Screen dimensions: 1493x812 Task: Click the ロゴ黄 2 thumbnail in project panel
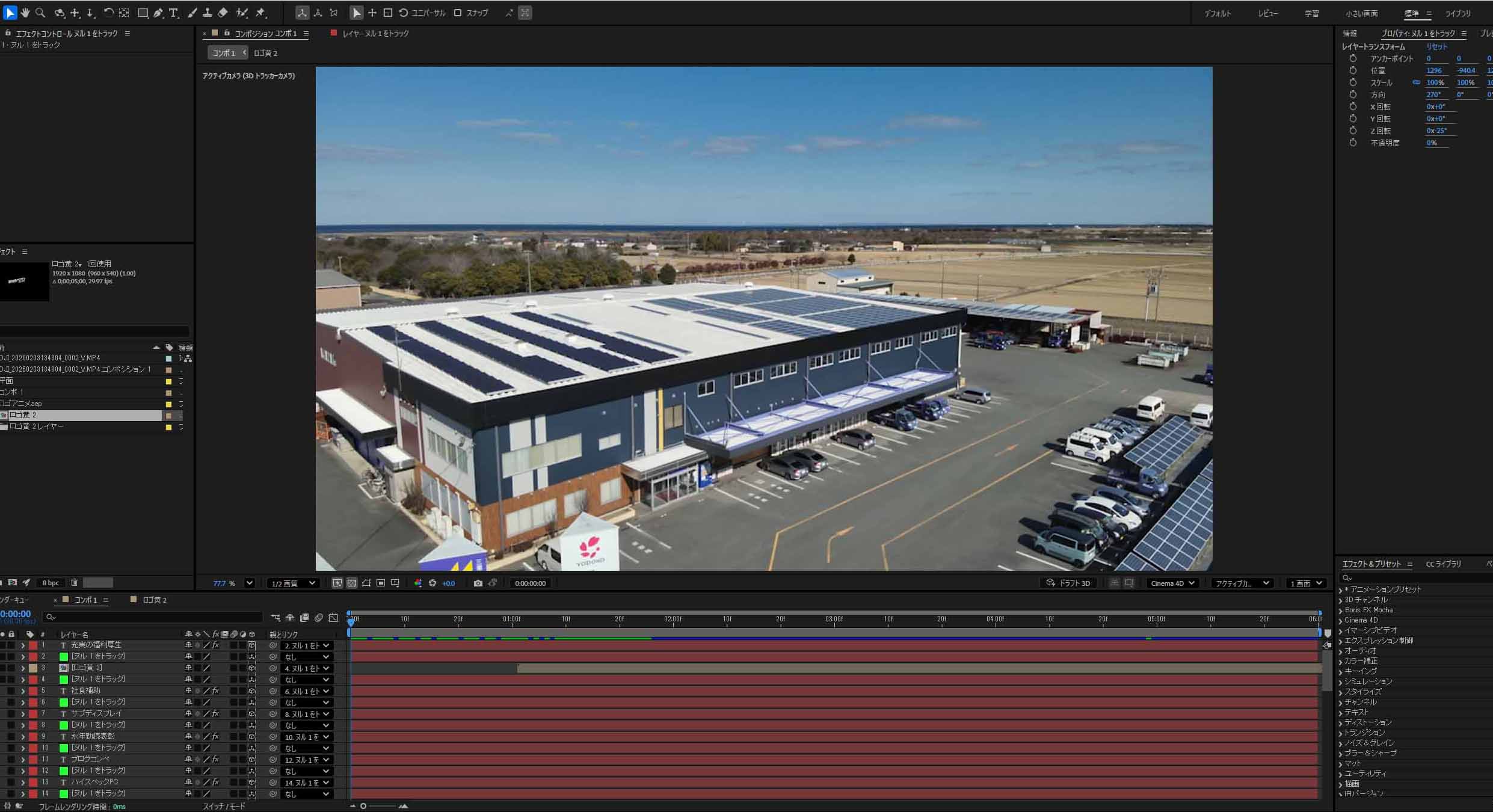(25, 281)
